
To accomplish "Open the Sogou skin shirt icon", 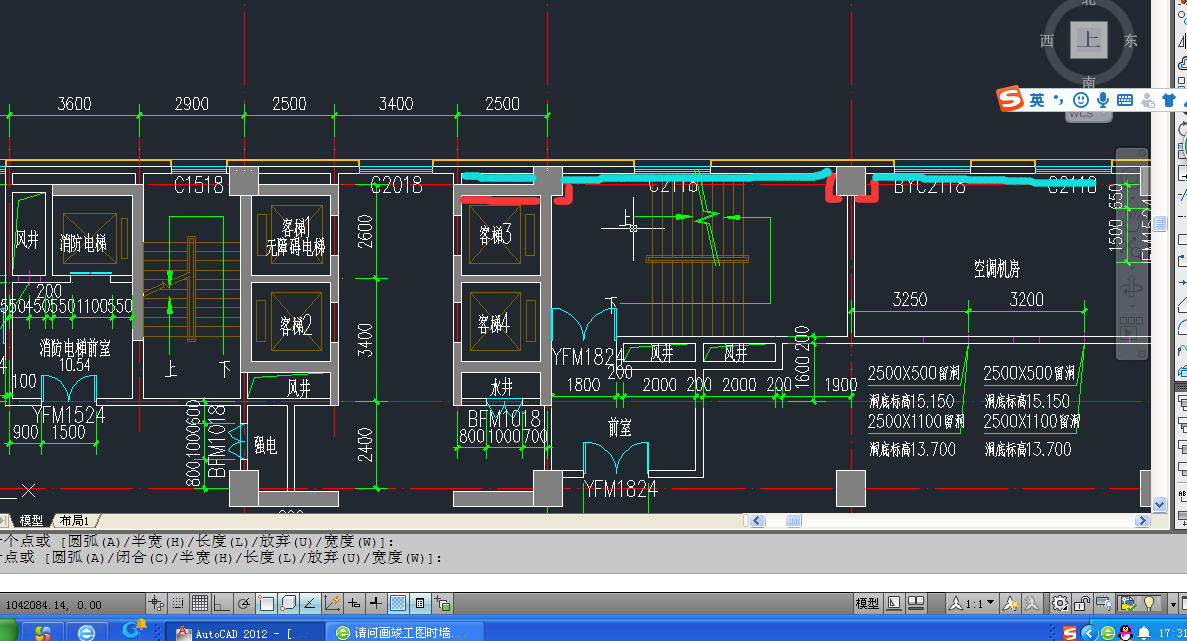I will click(1169, 100).
